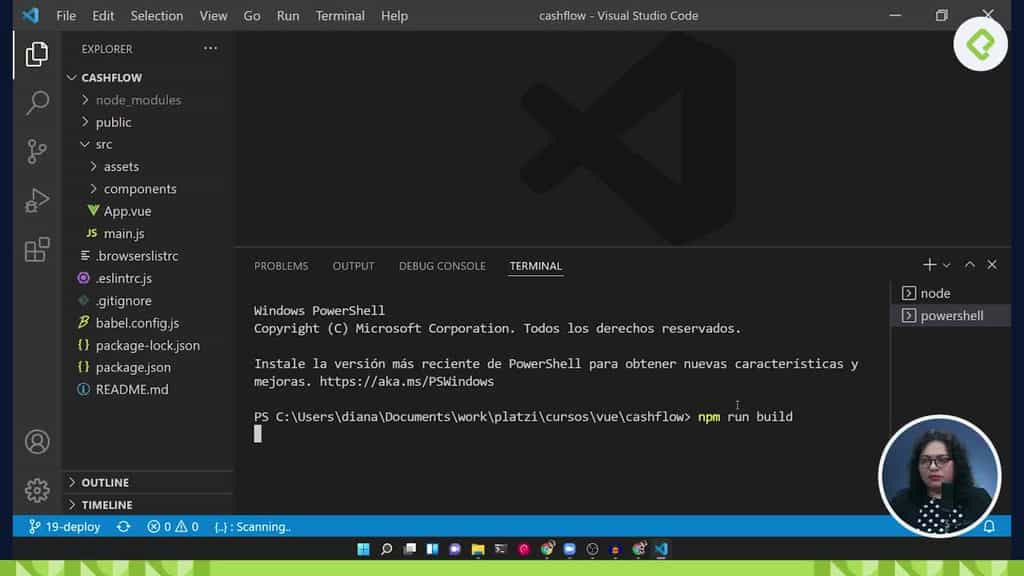This screenshot has height=576, width=1024.
Task: Open the Extensions view
Action: [x=37, y=250]
